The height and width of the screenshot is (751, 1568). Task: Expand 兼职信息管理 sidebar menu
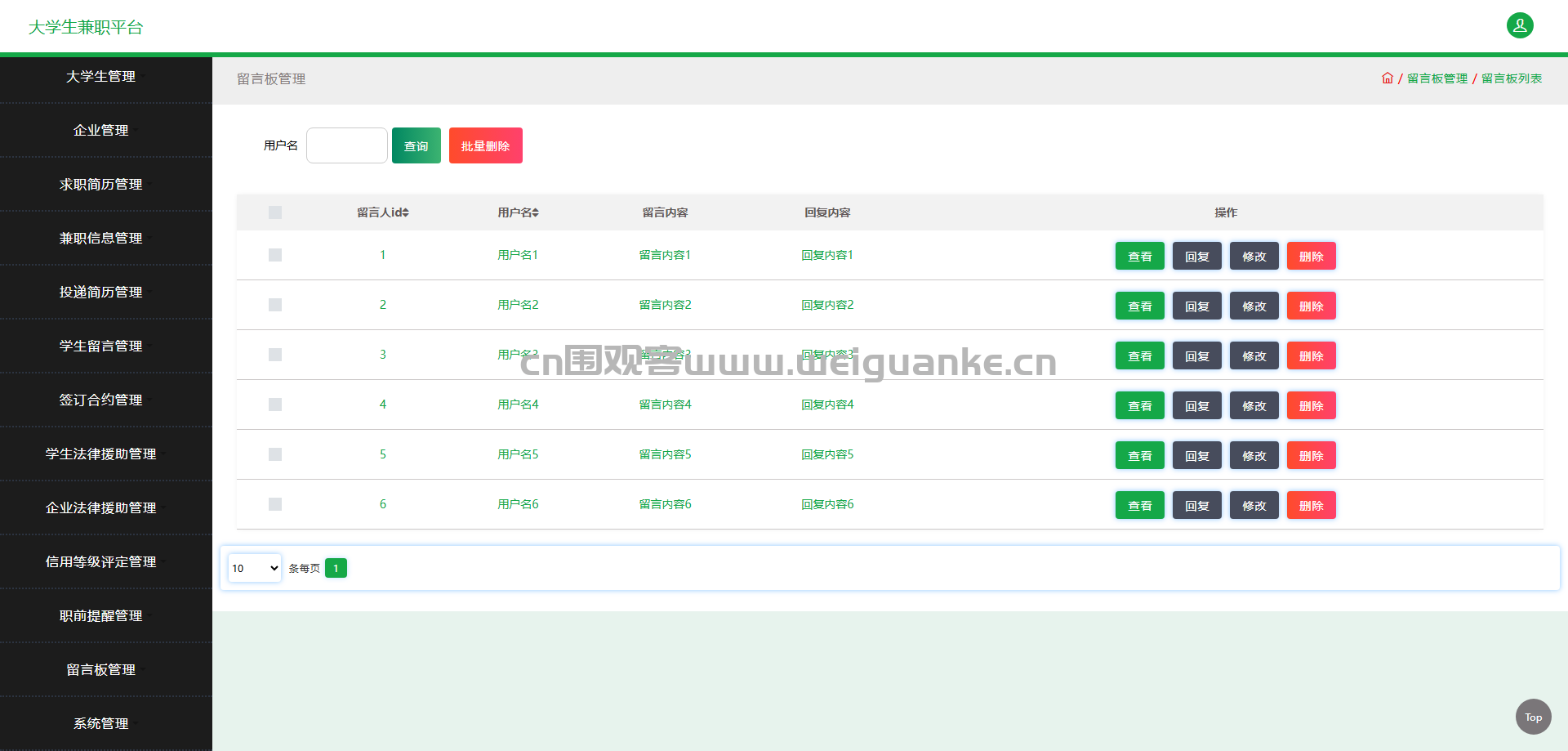[106, 238]
